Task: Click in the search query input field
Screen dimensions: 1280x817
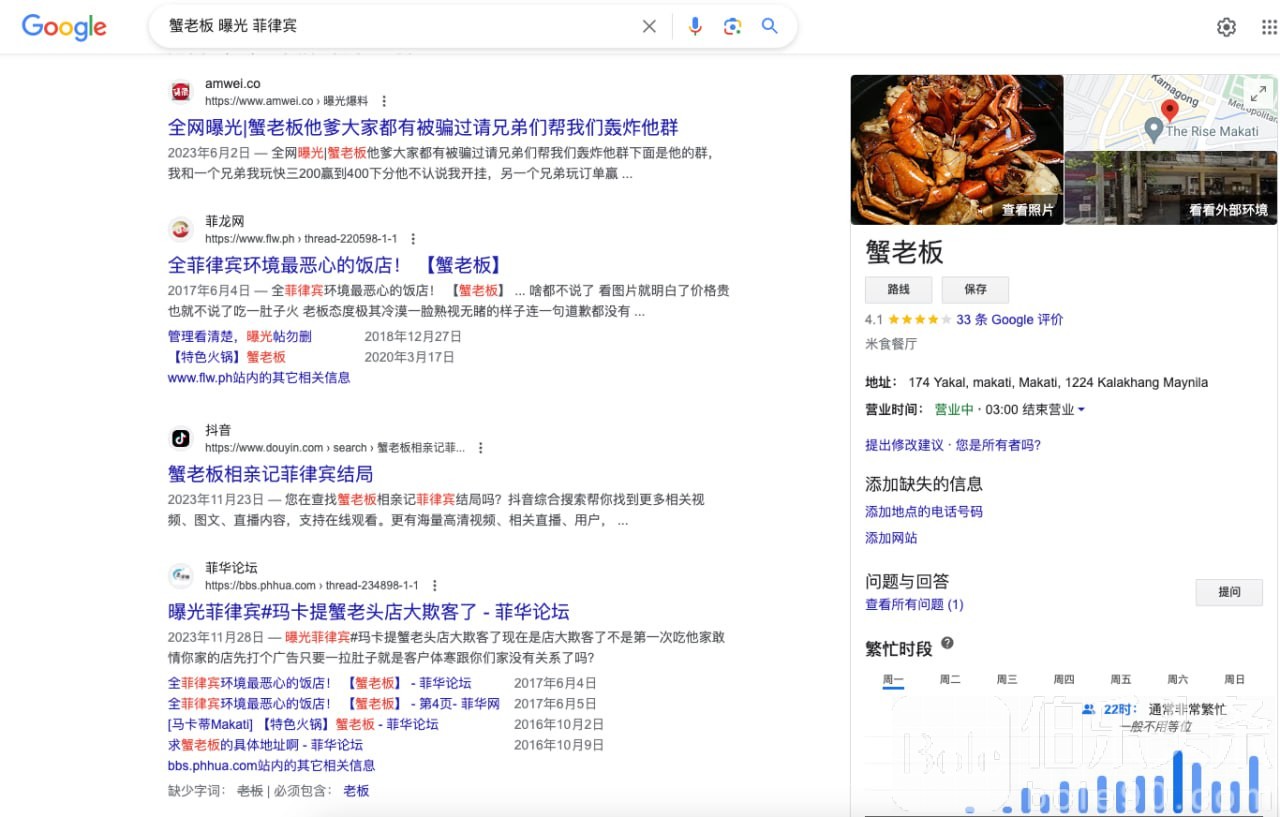Action: coord(400,27)
